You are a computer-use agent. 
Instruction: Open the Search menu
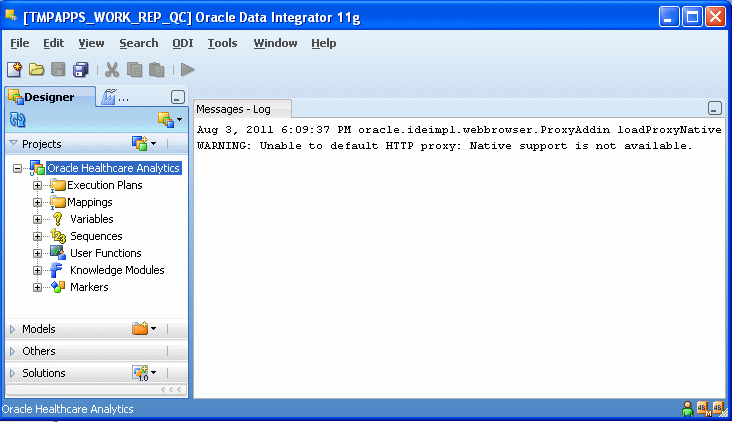[139, 43]
